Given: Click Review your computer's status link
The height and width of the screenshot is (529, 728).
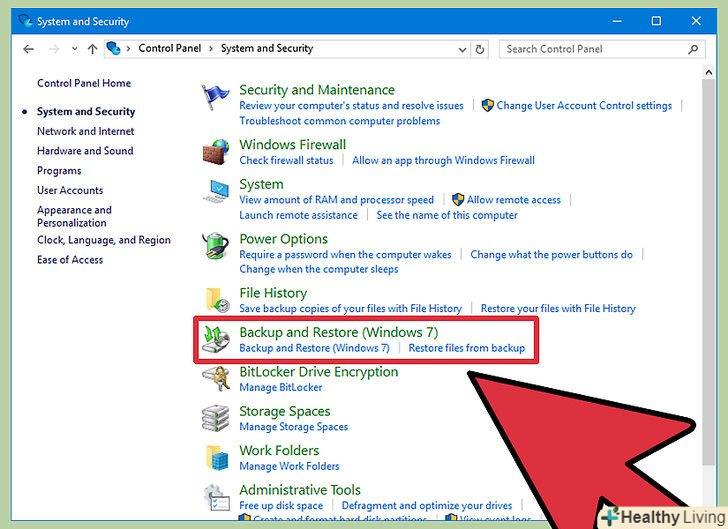Looking at the screenshot, I should pos(351,105).
